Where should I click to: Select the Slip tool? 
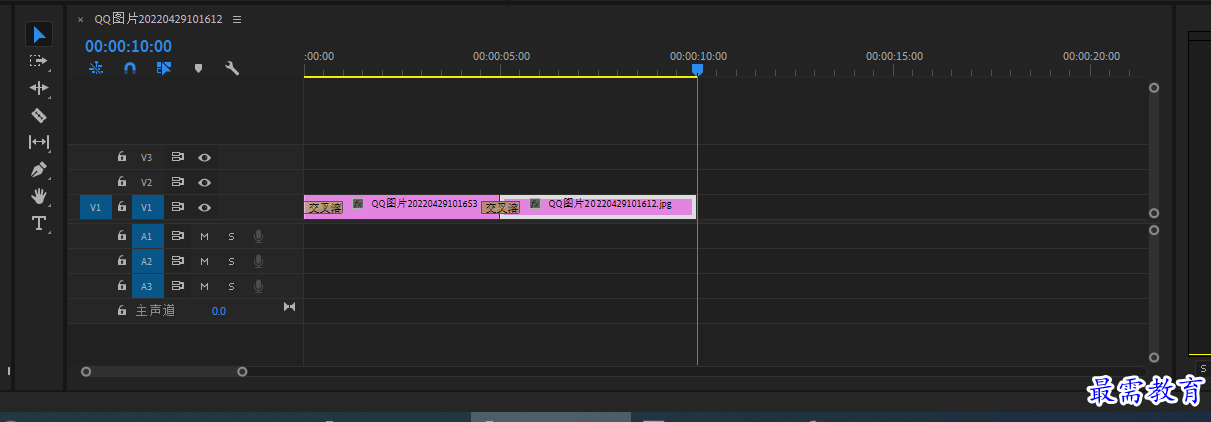pyautogui.click(x=39, y=142)
